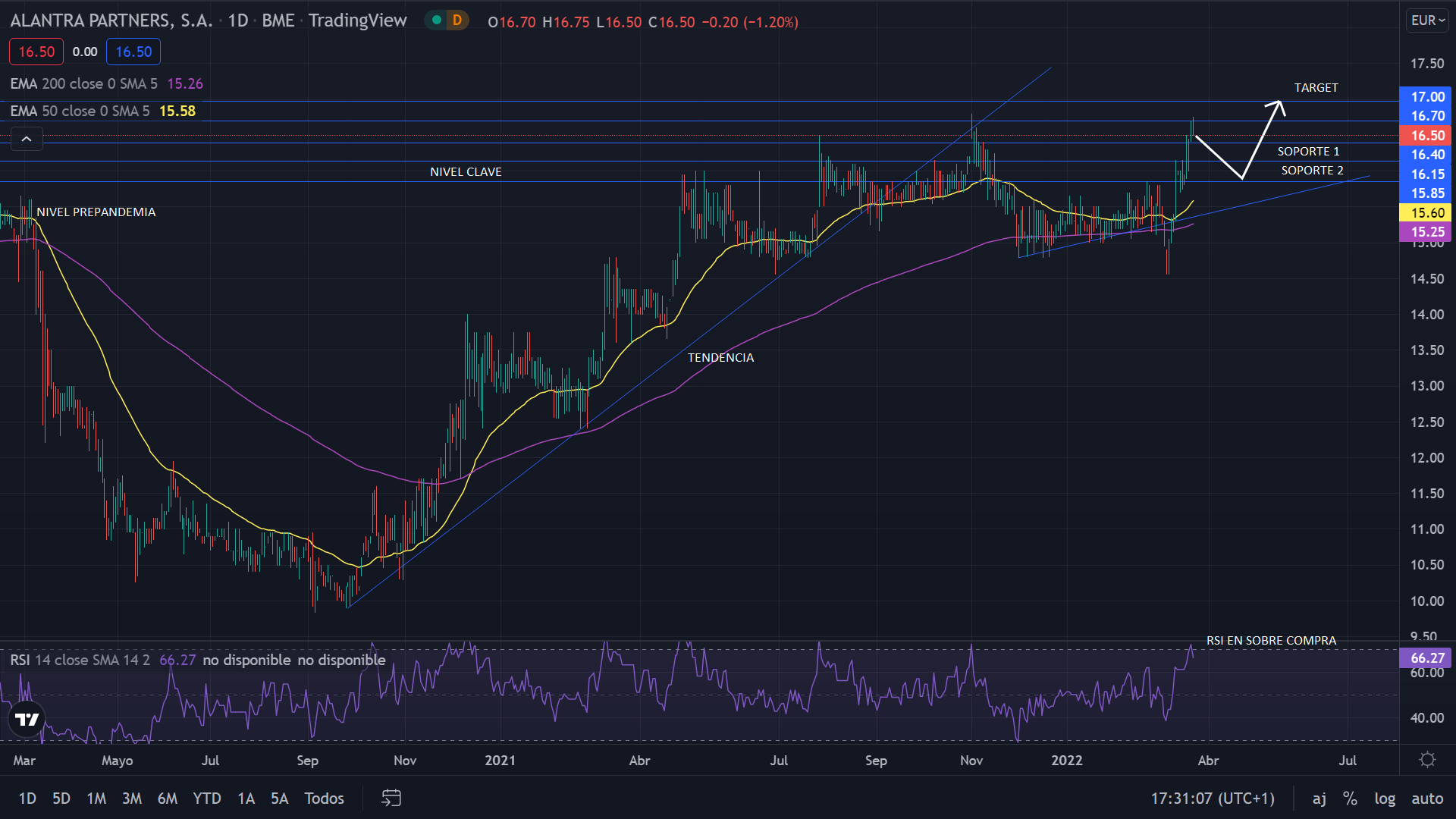Viewport: 1456px width, 819px height.
Task: Click the purple 15.25 EMA price label
Action: [1426, 232]
